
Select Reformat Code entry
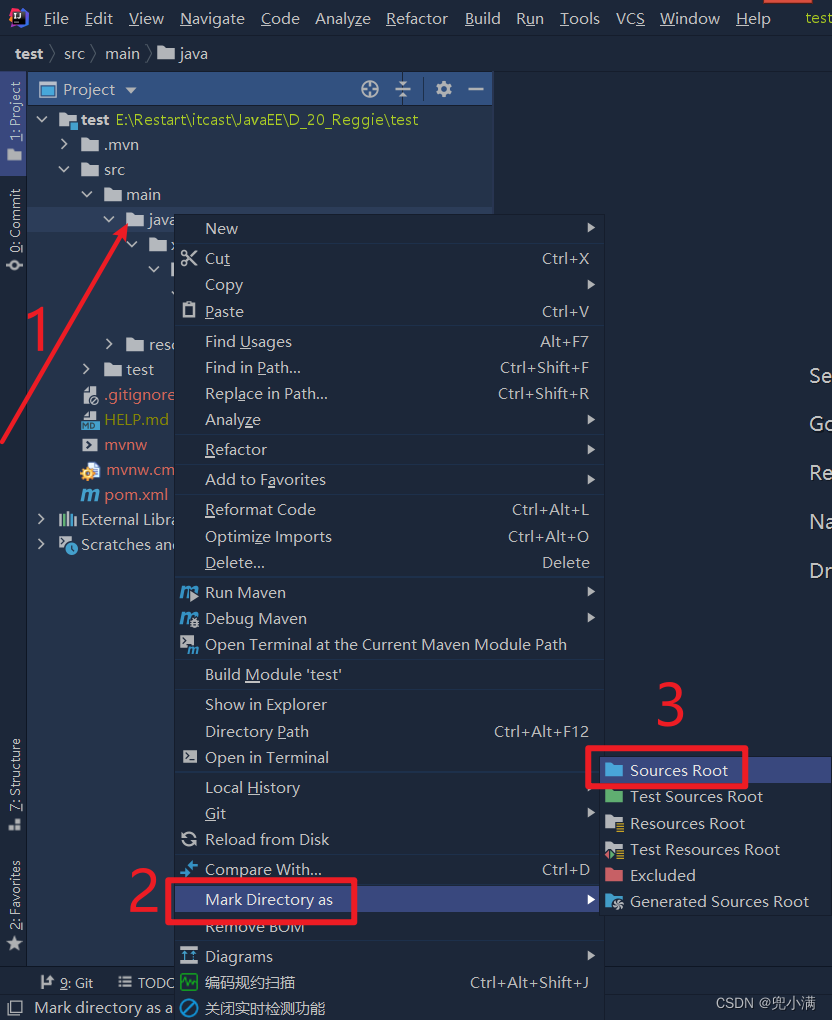(389, 509)
